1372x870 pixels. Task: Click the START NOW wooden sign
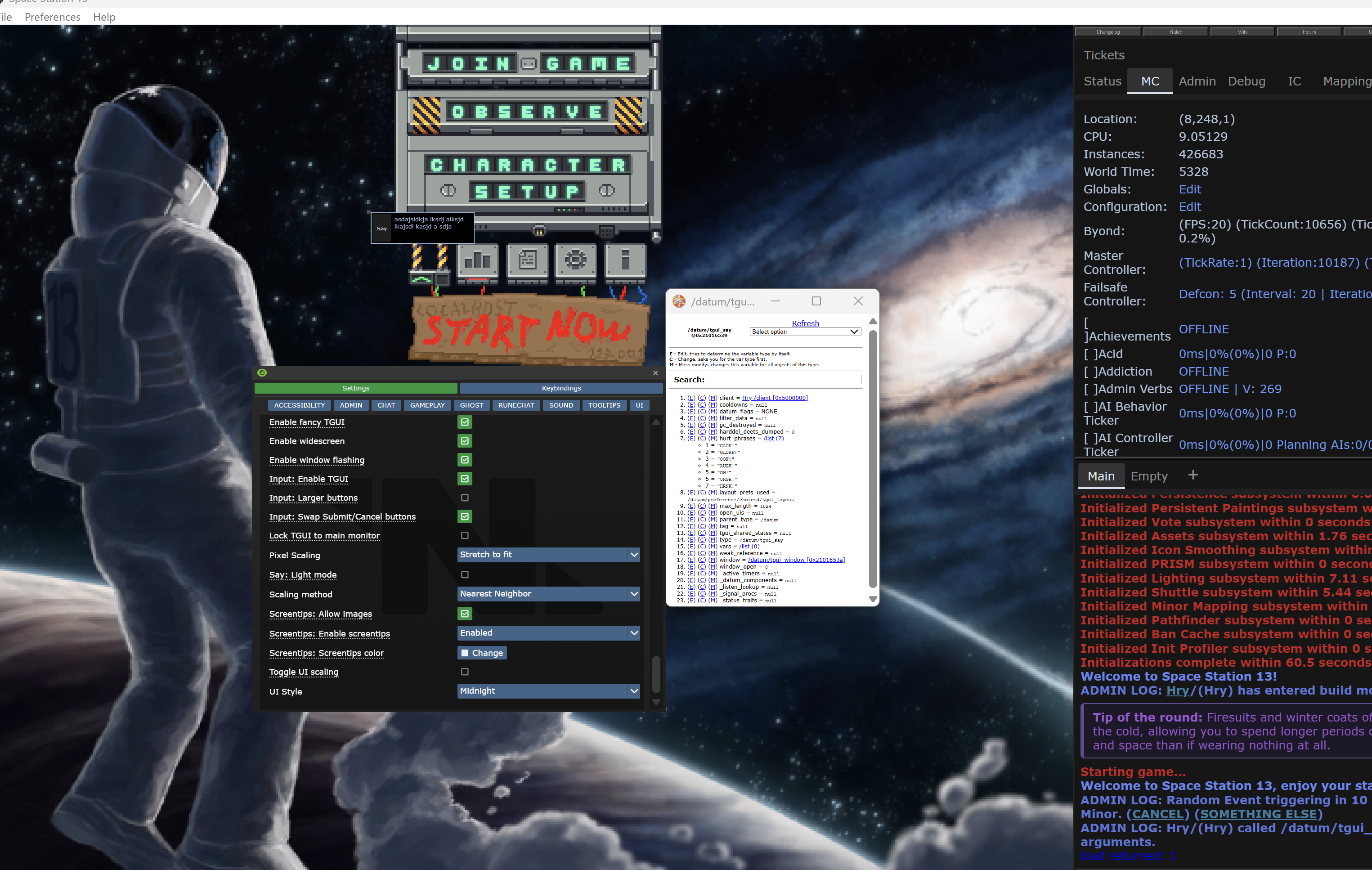529,329
